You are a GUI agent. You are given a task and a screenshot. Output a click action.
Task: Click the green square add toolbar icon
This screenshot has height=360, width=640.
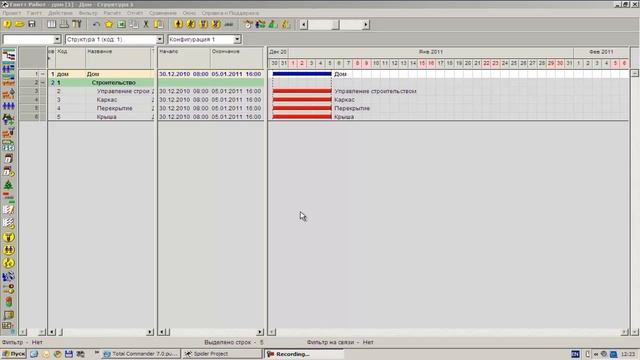click(121, 24)
